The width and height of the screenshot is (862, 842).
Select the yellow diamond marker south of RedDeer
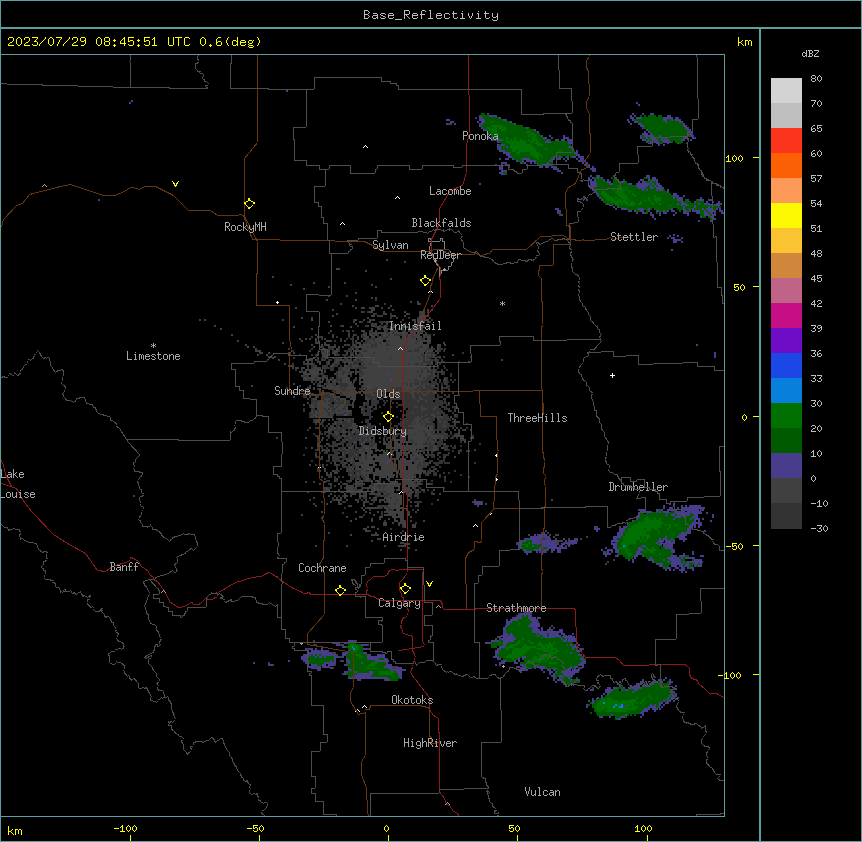(426, 281)
